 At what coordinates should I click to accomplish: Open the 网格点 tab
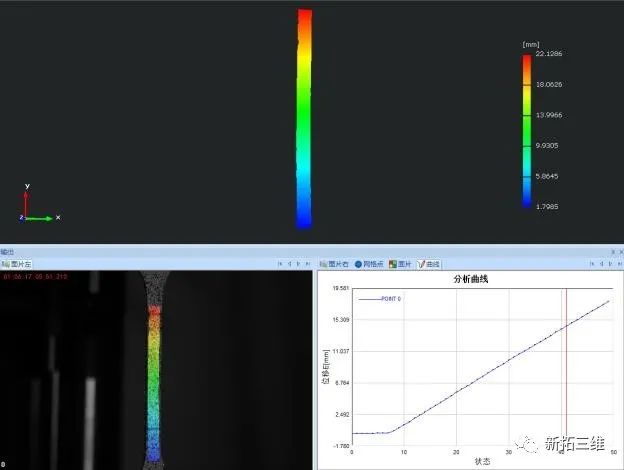[x=369, y=264]
